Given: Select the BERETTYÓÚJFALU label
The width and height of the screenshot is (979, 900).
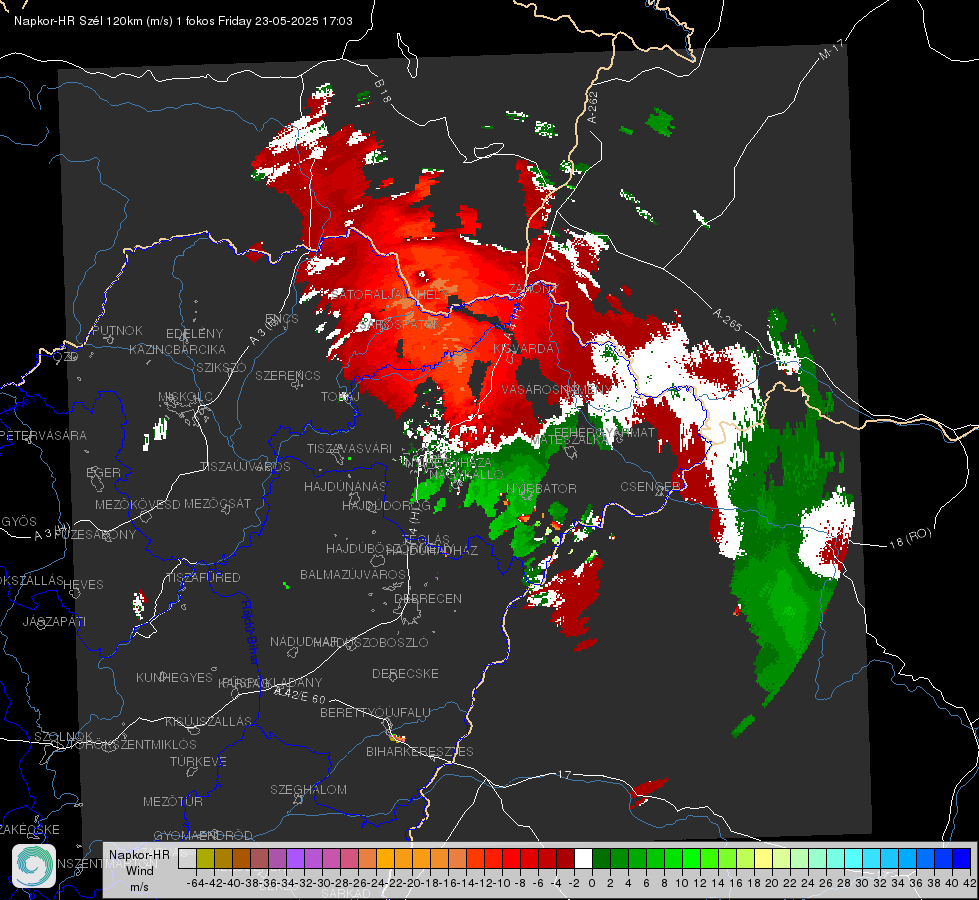Looking at the screenshot, I should tap(375, 712).
